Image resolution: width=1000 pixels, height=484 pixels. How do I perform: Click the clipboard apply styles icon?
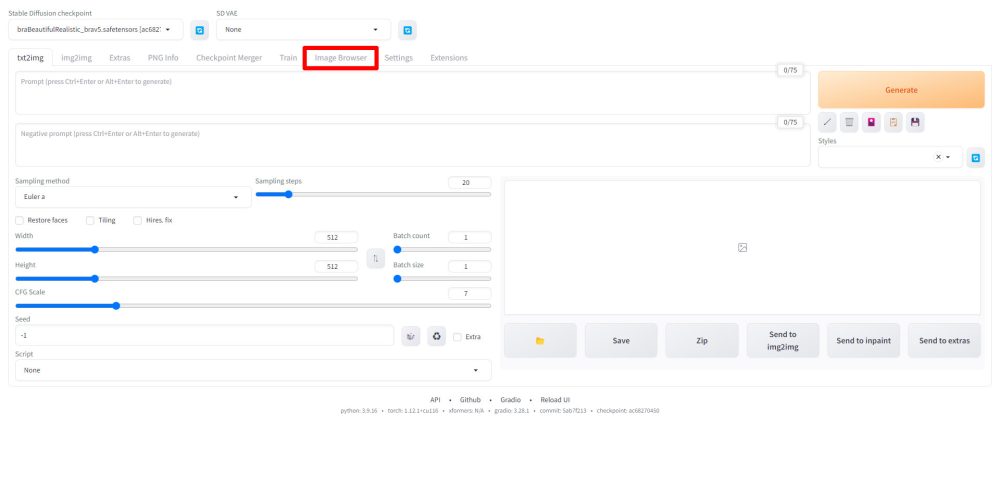pyautogui.click(x=893, y=122)
